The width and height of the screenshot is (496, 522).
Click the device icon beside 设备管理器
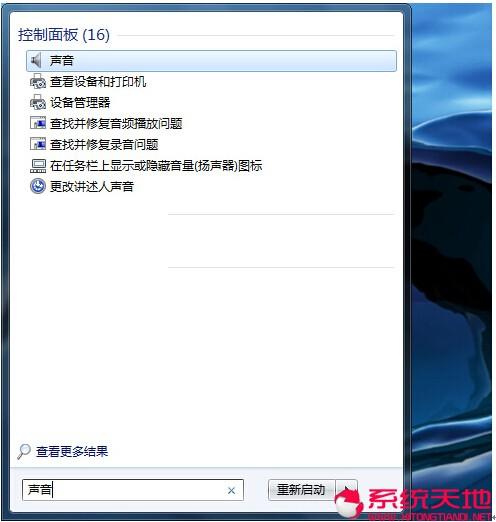coord(38,102)
